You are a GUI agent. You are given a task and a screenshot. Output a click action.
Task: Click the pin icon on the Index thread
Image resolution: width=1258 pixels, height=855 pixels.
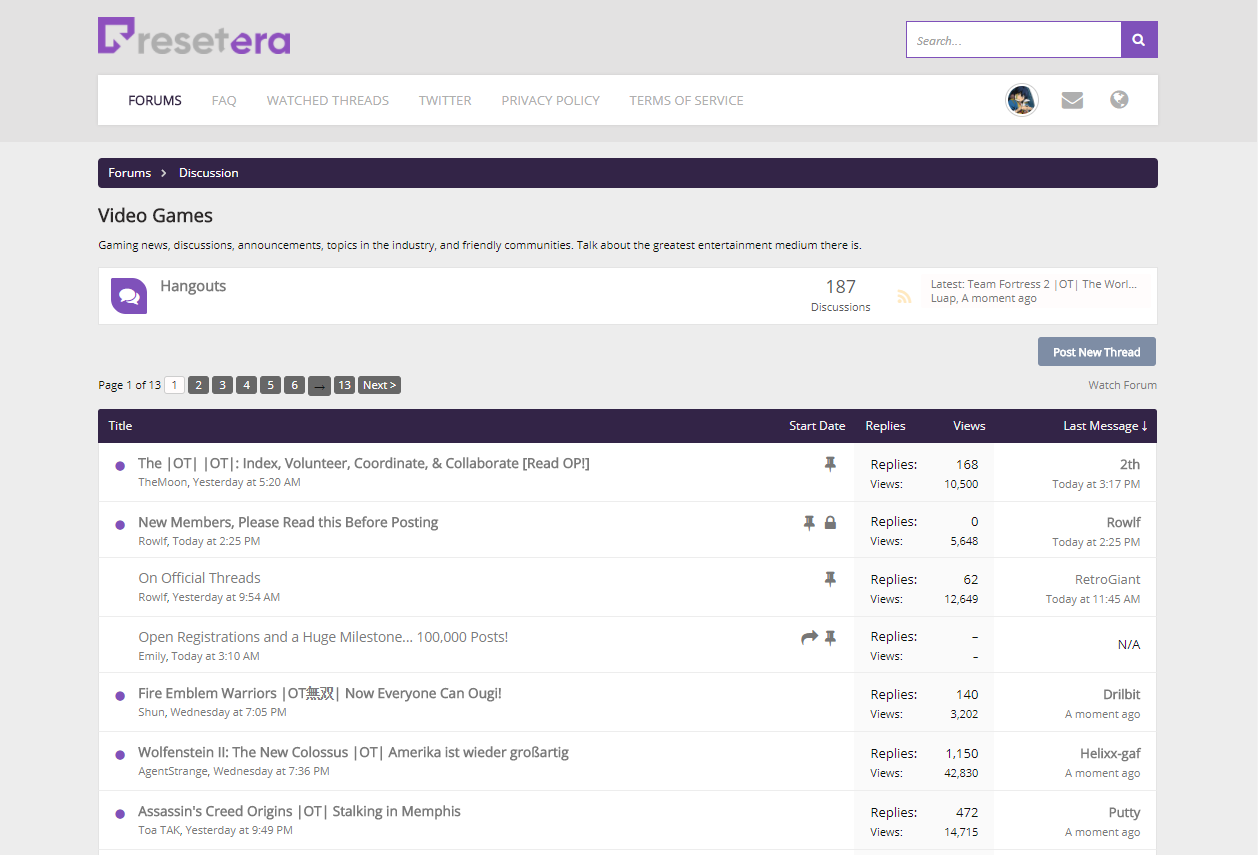pyautogui.click(x=830, y=463)
